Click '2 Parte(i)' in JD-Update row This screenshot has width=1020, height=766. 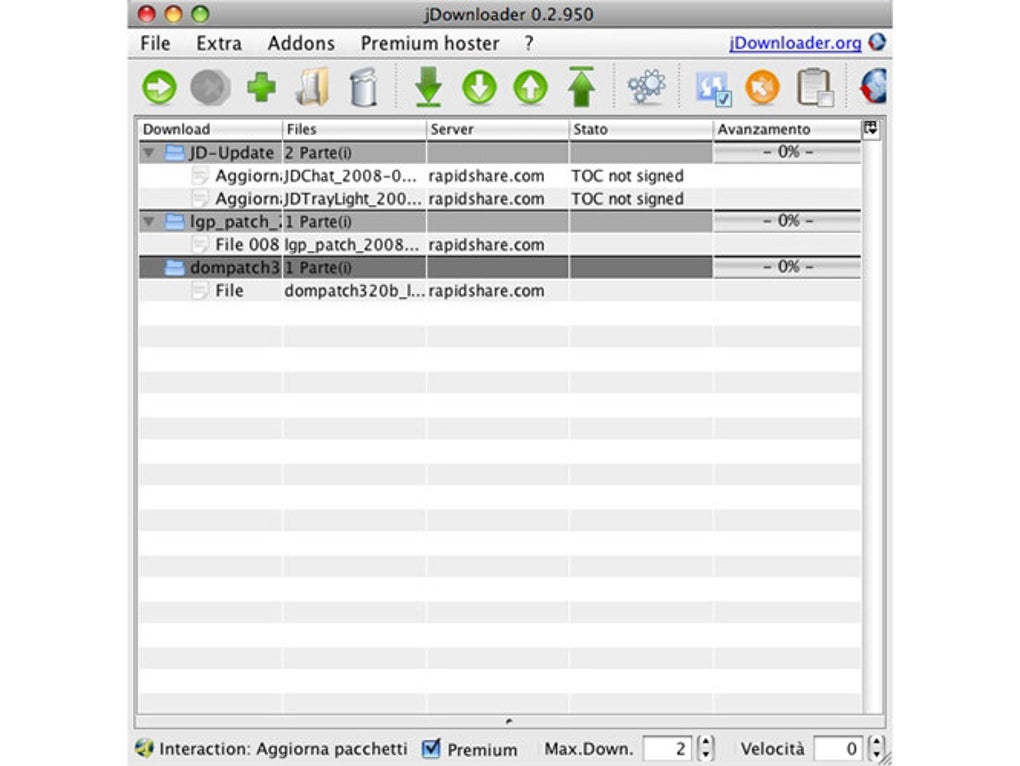click(x=318, y=153)
